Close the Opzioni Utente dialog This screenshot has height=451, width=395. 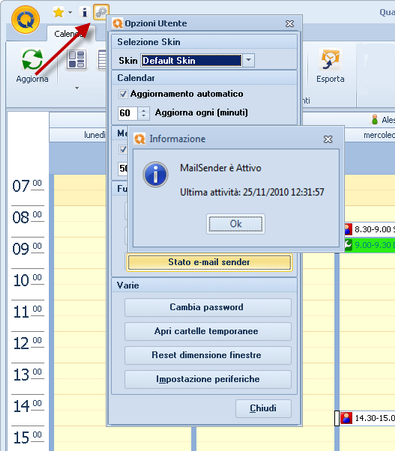(289, 23)
